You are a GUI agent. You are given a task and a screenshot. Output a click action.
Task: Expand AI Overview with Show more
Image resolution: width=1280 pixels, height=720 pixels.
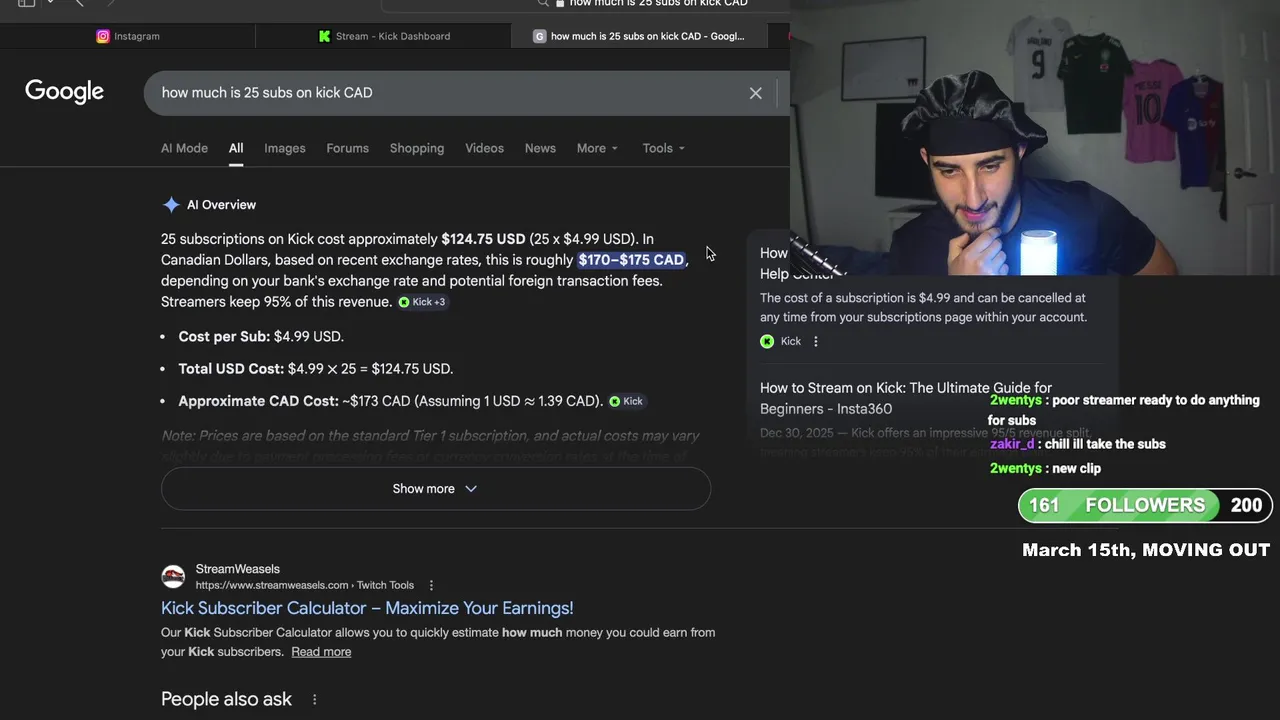(435, 489)
